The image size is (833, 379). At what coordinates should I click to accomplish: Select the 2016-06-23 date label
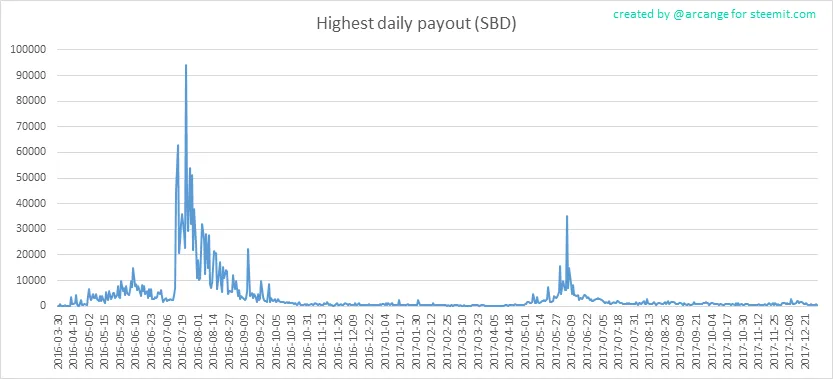click(151, 341)
